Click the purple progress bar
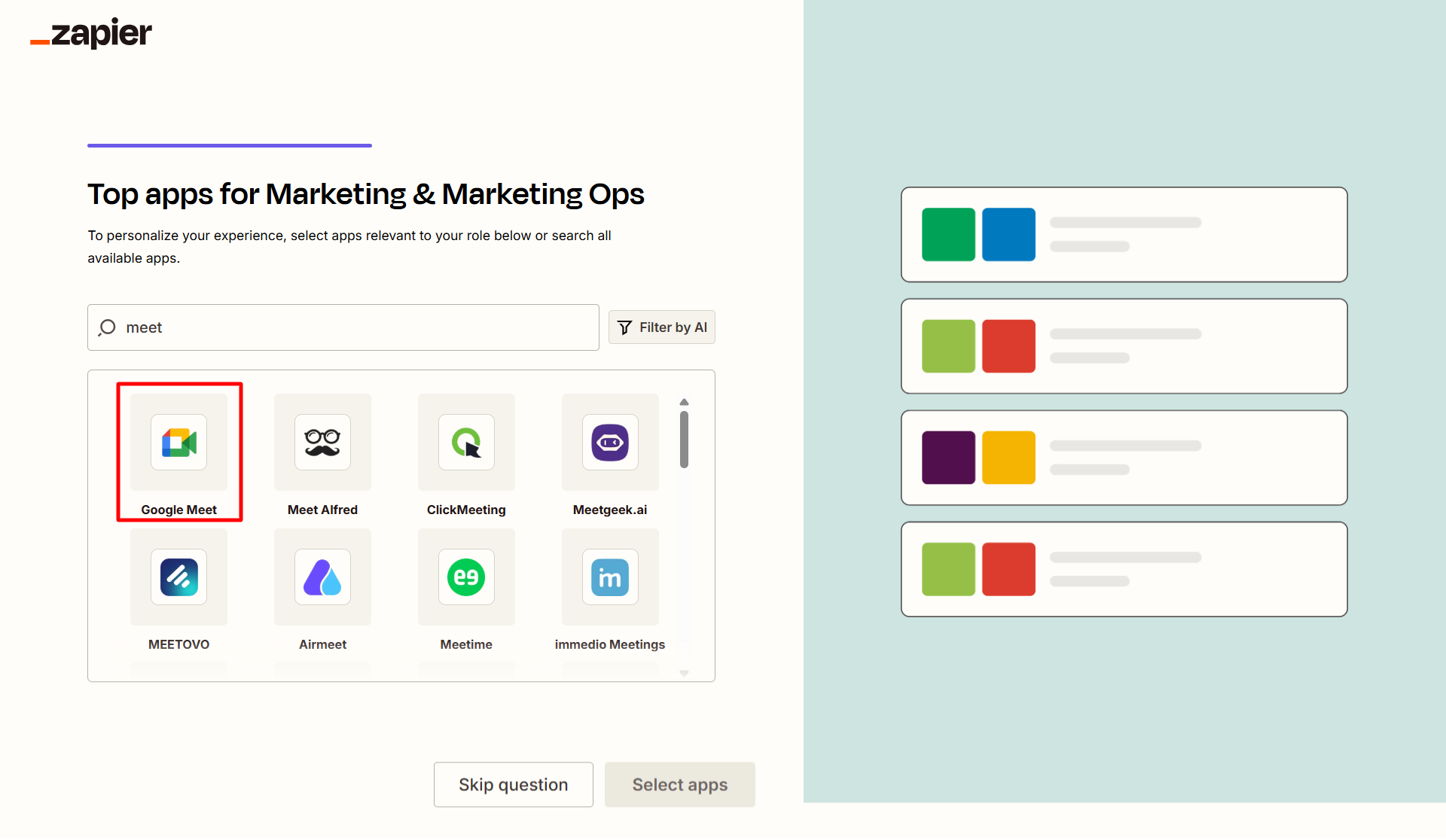Viewport: 1446px width, 840px height. pyautogui.click(x=230, y=145)
